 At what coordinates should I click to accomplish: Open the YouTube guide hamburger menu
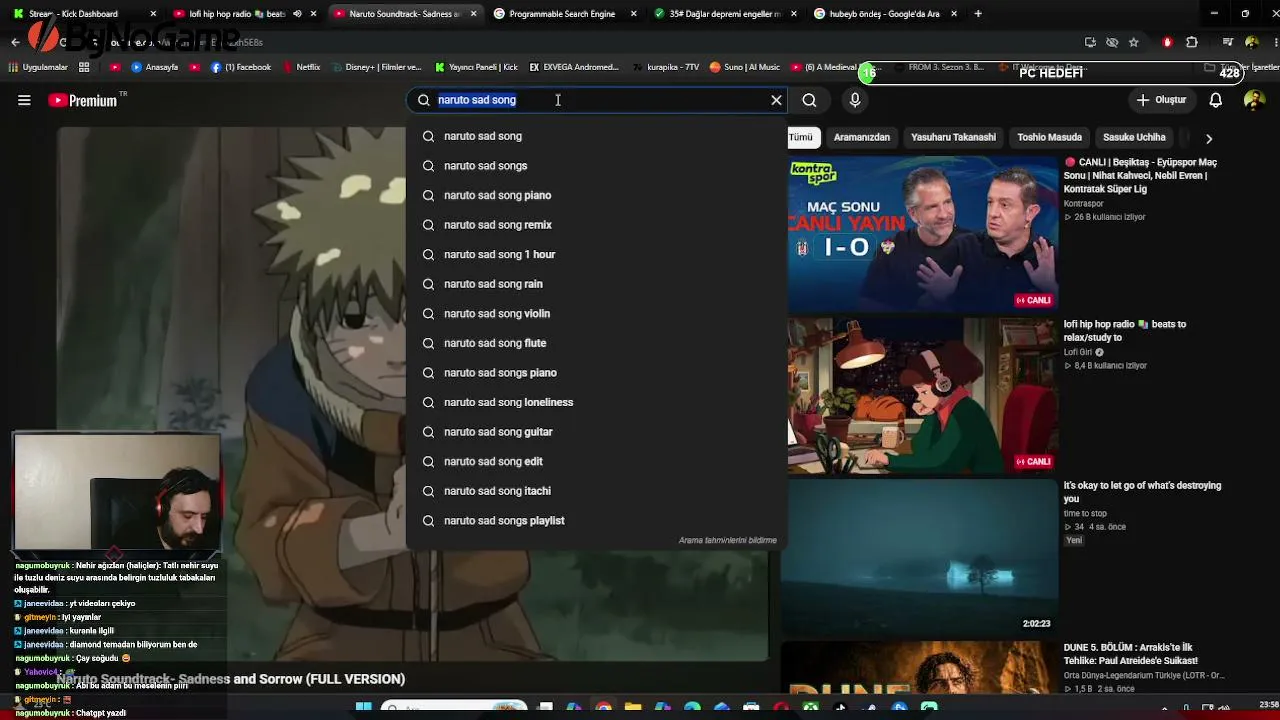coord(24,100)
